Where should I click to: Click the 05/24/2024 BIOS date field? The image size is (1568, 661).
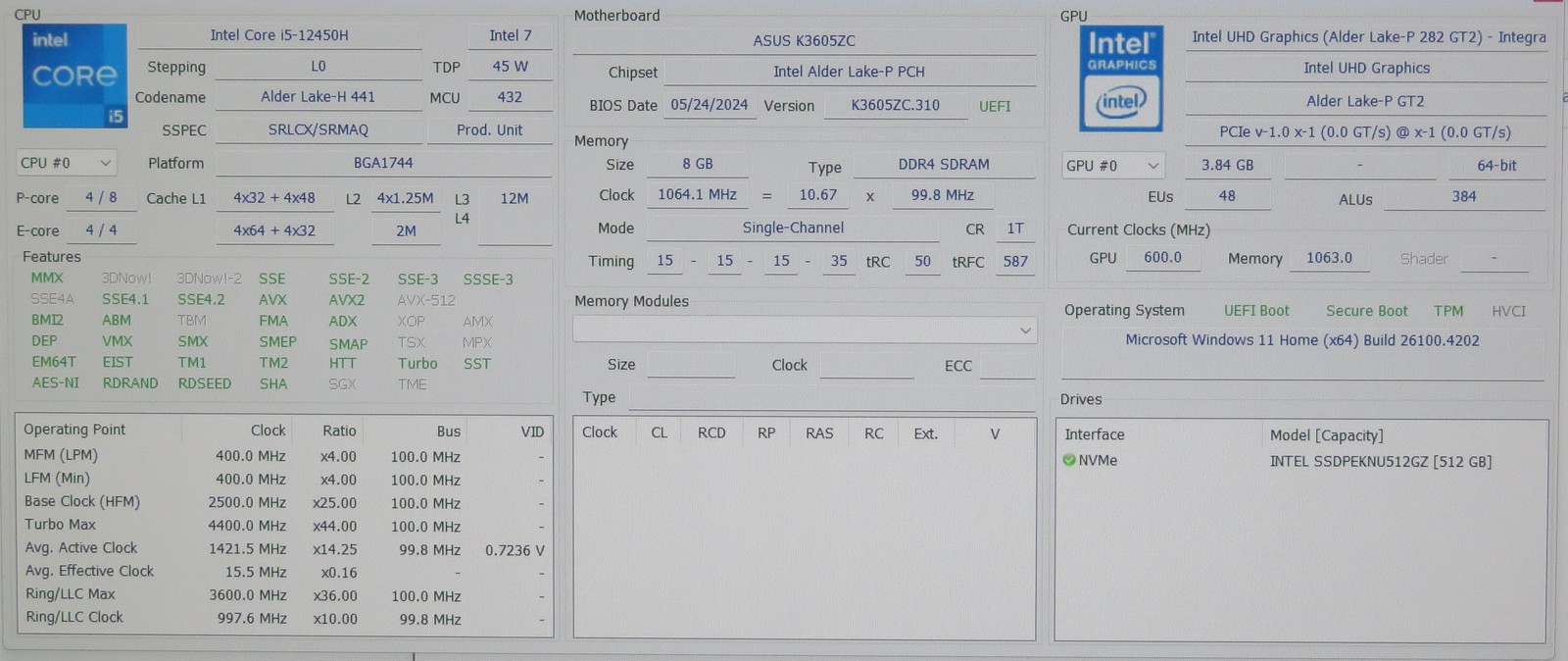point(710,105)
